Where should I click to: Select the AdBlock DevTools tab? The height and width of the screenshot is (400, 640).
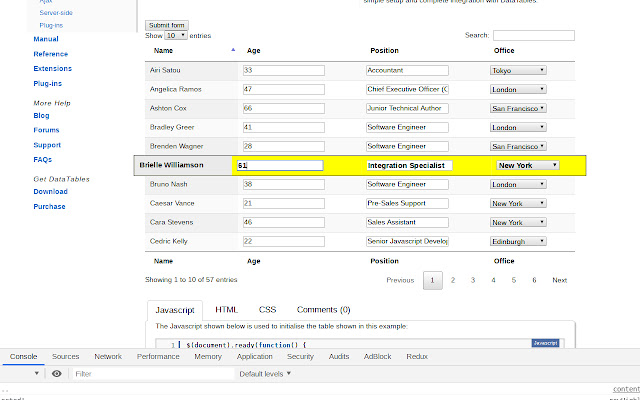(378, 356)
